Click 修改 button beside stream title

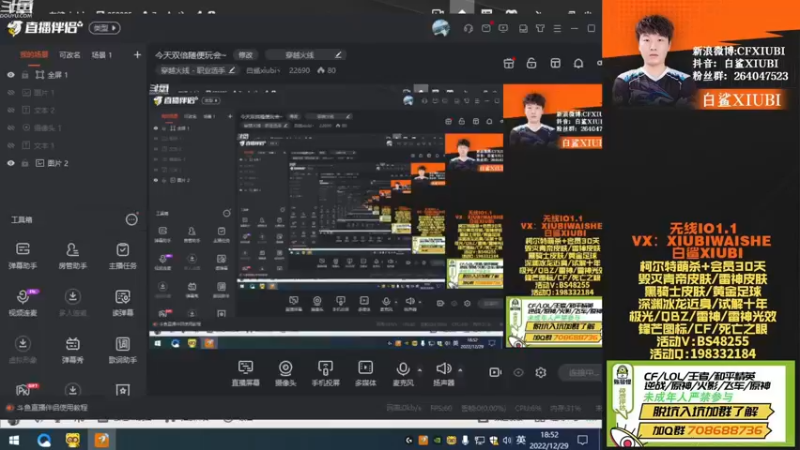245,55
